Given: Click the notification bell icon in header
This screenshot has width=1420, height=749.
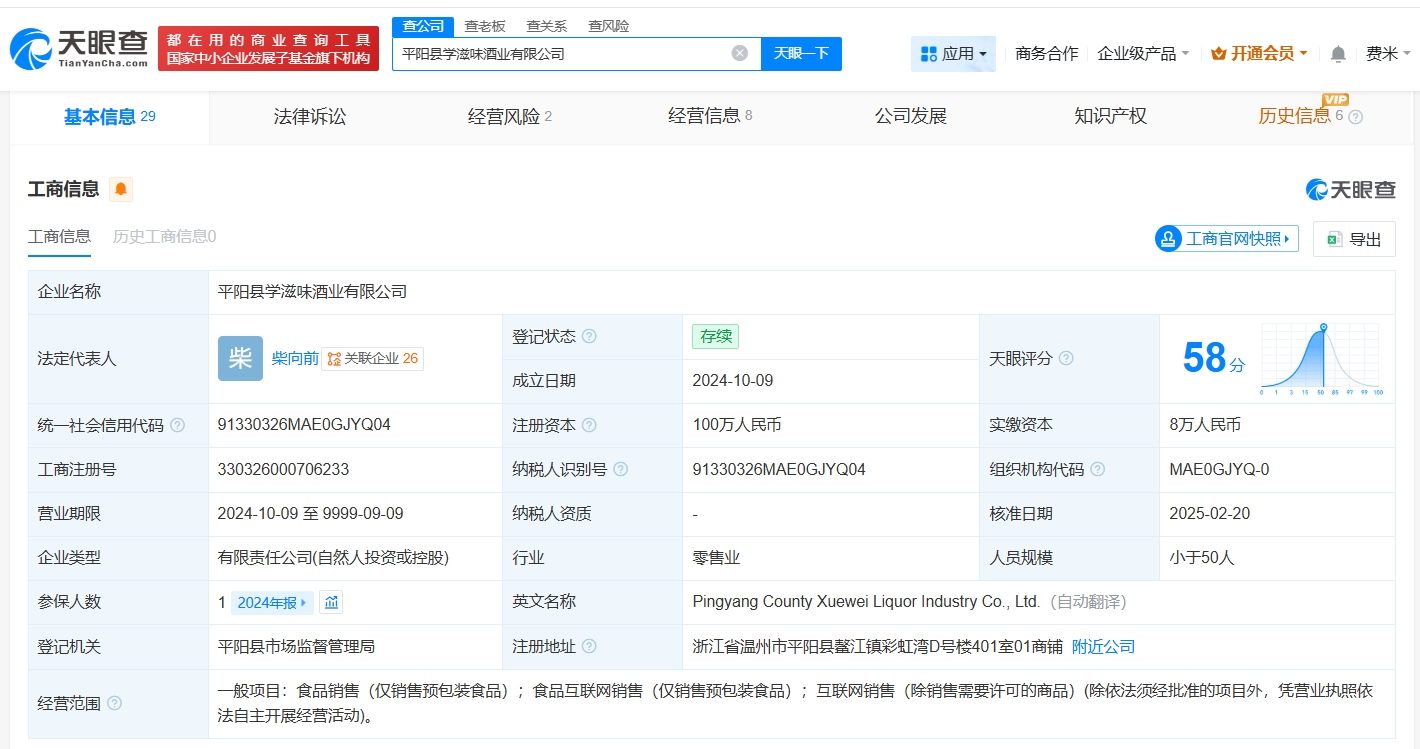Looking at the screenshot, I should 1338,54.
